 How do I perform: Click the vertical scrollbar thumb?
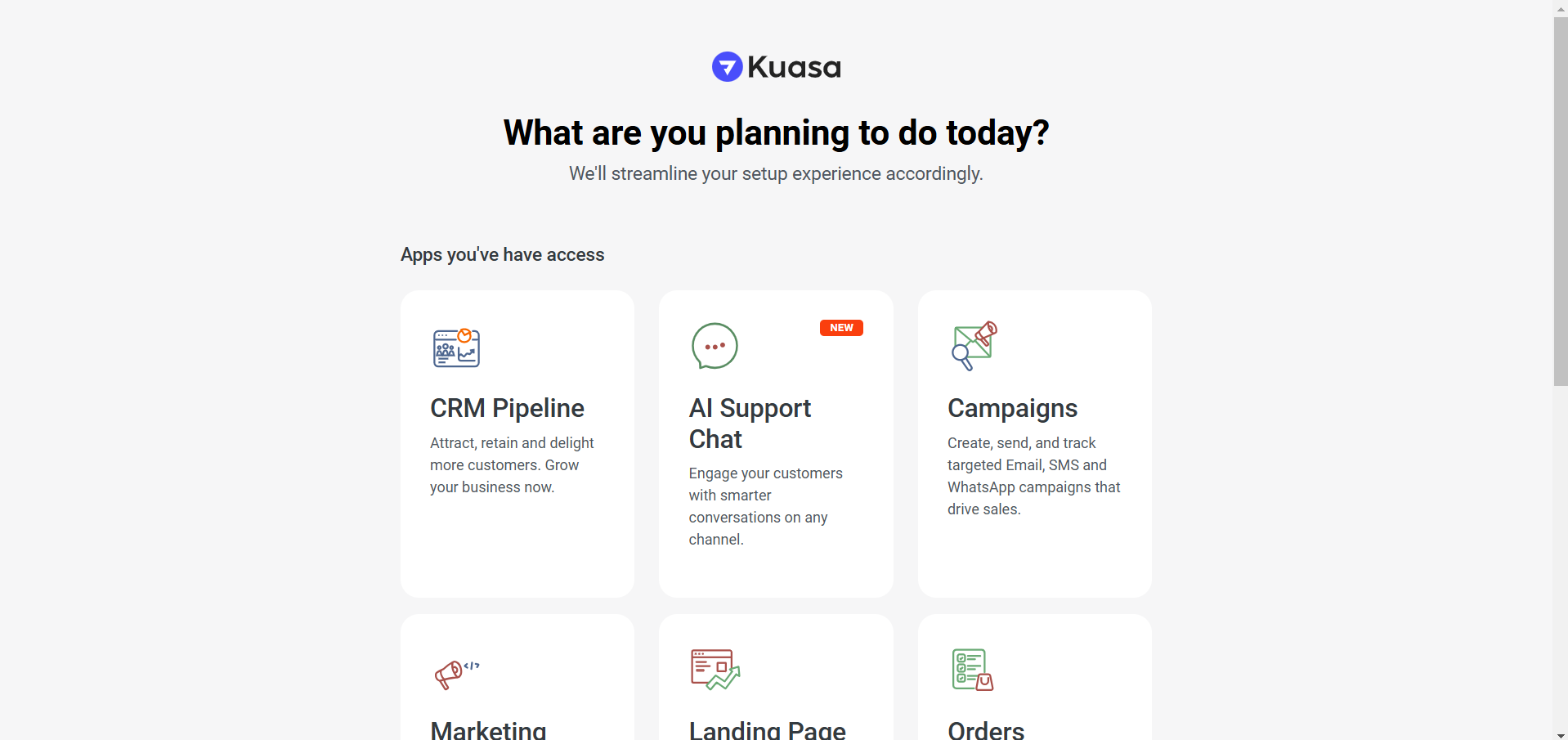pyautogui.click(x=1561, y=200)
